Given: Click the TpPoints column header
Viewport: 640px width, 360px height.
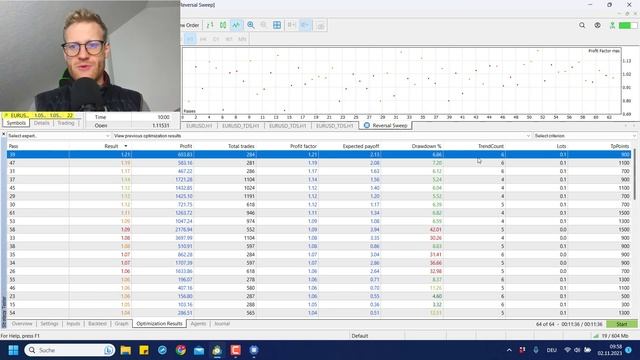Looking at the screenshot, I should click(x=620, y=146).
